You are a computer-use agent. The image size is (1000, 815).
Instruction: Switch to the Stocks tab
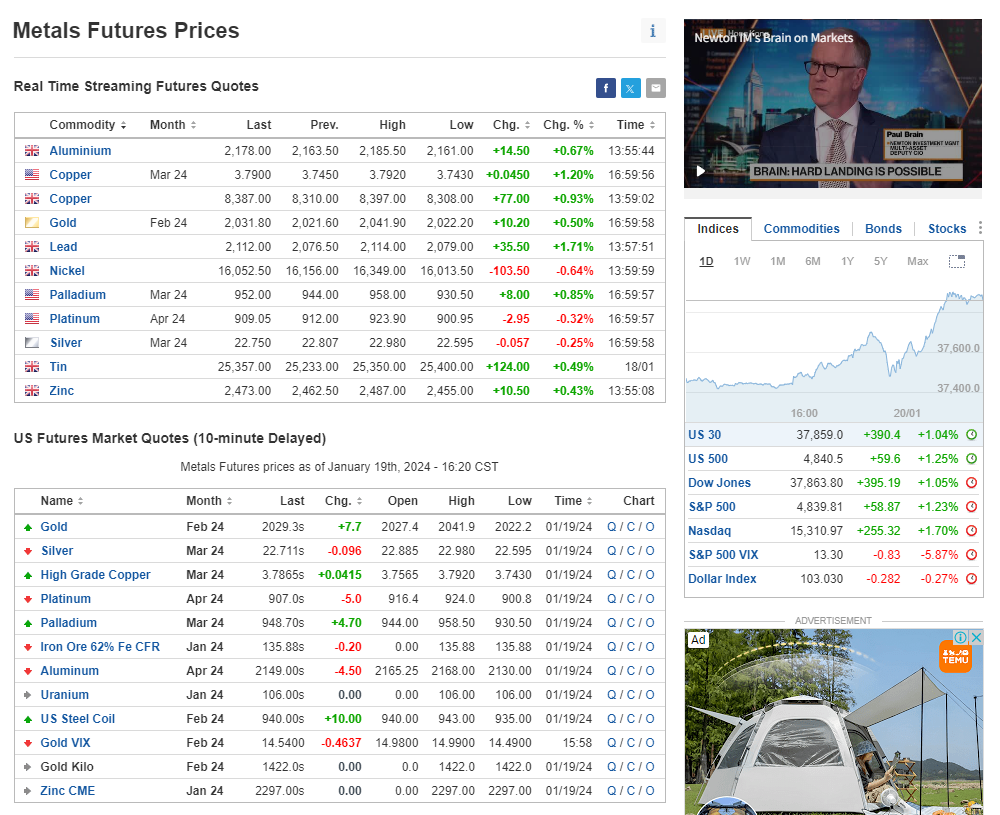(x=946, y=229)
